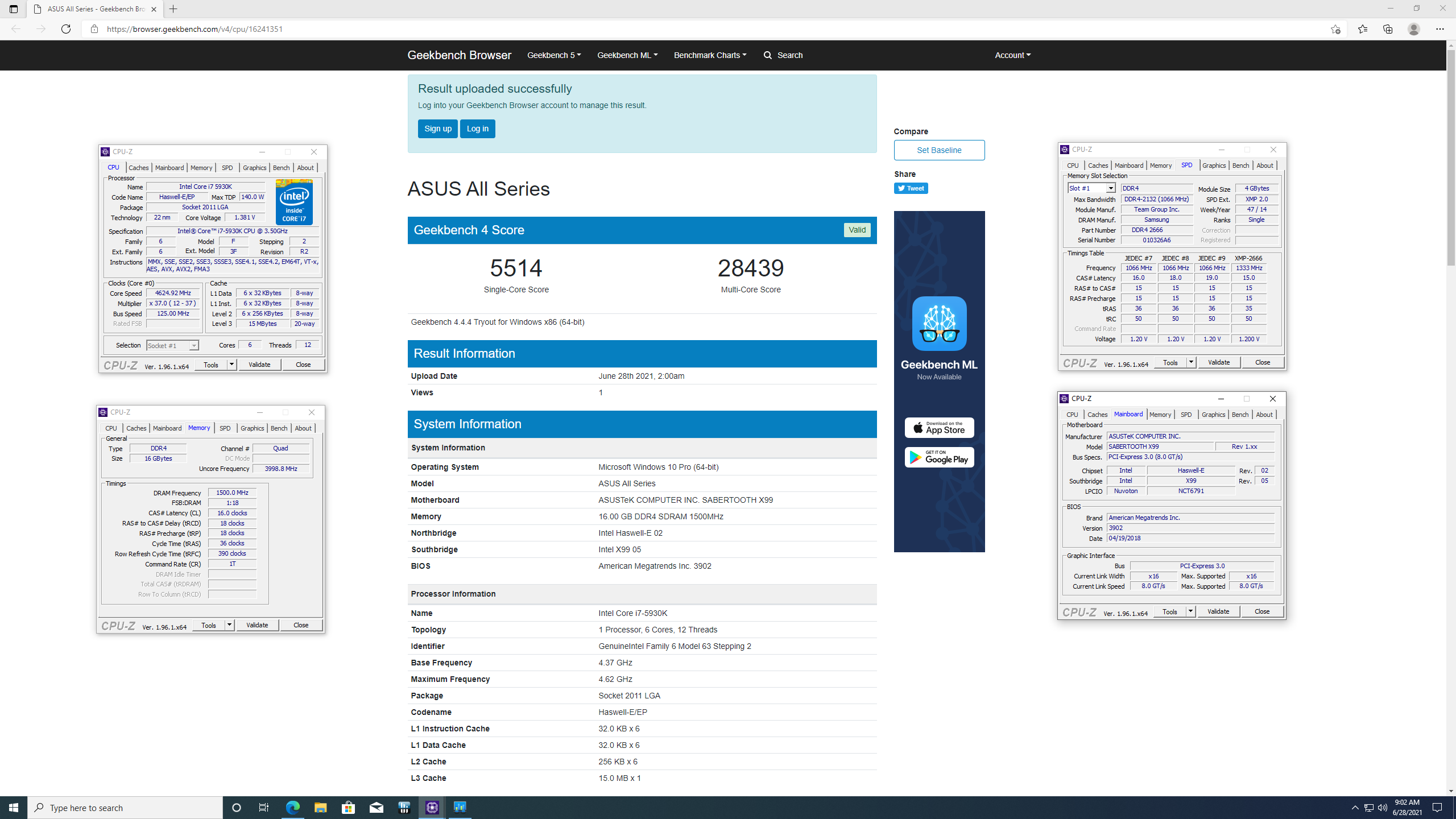Click the green Valid badge

(x=857, y=230)
